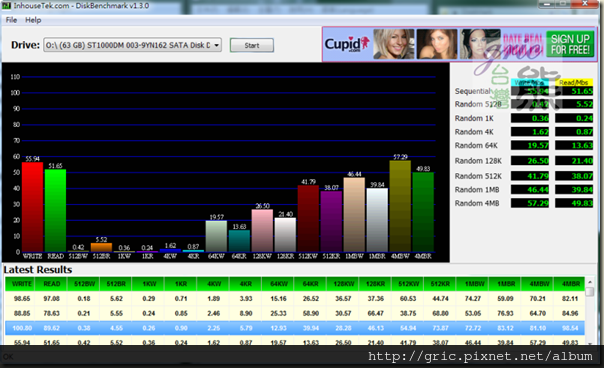Click the 84.96 cell in the 4MBR column
Image resolution: width=604 pixels, height=368 pixels.
(x=570, y=313)
